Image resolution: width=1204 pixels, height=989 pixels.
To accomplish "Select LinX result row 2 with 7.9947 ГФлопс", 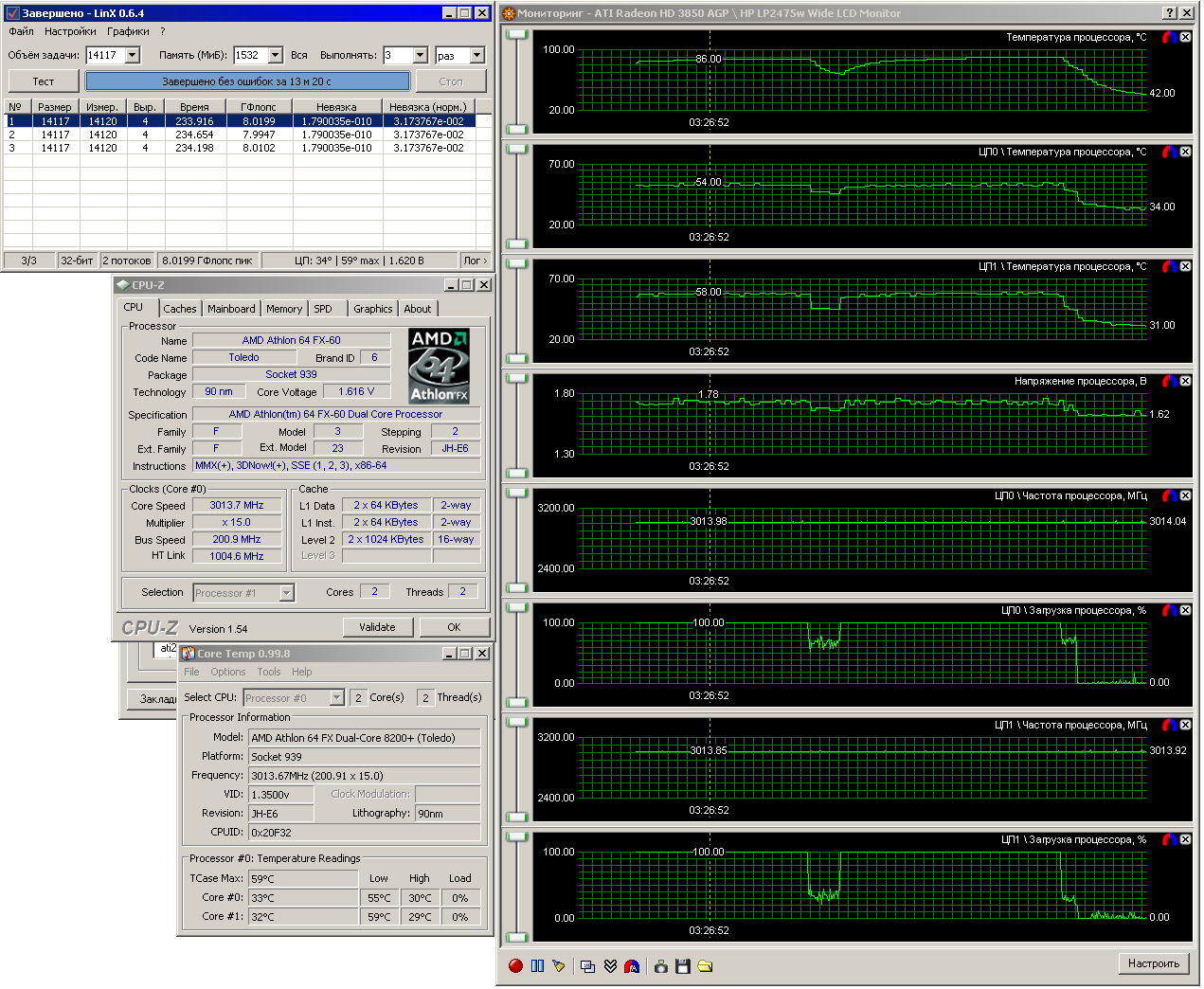I will point(248,135).
